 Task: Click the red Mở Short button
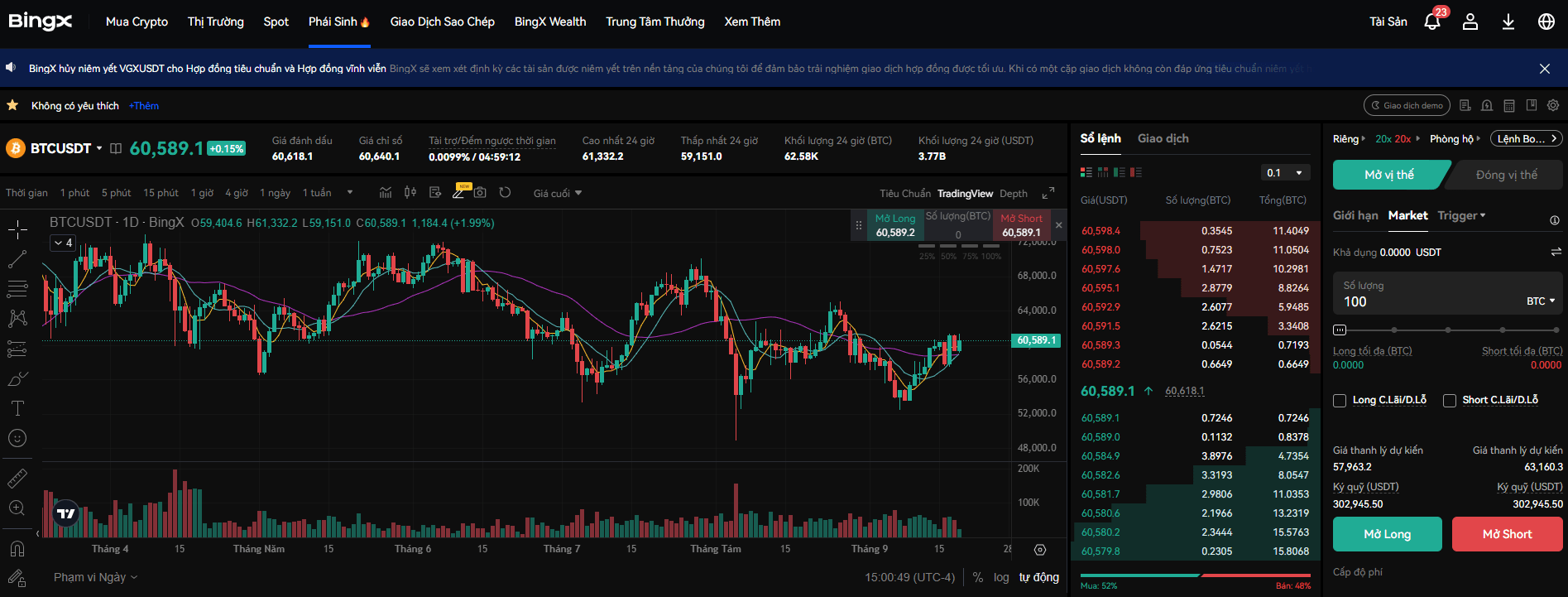tap(1507, 534)
